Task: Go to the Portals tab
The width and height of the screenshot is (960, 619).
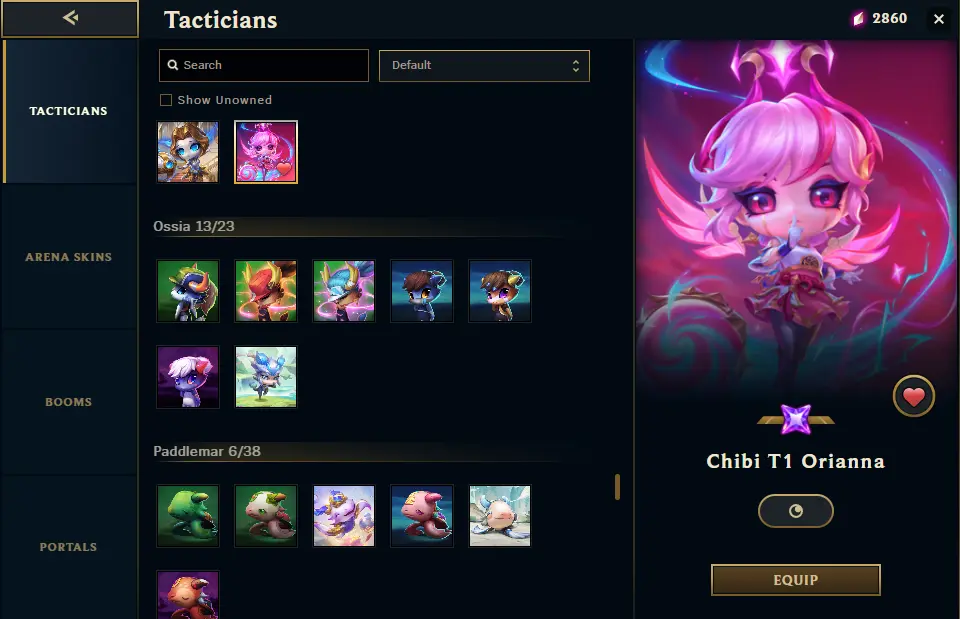Action: [x=69, y=547]
